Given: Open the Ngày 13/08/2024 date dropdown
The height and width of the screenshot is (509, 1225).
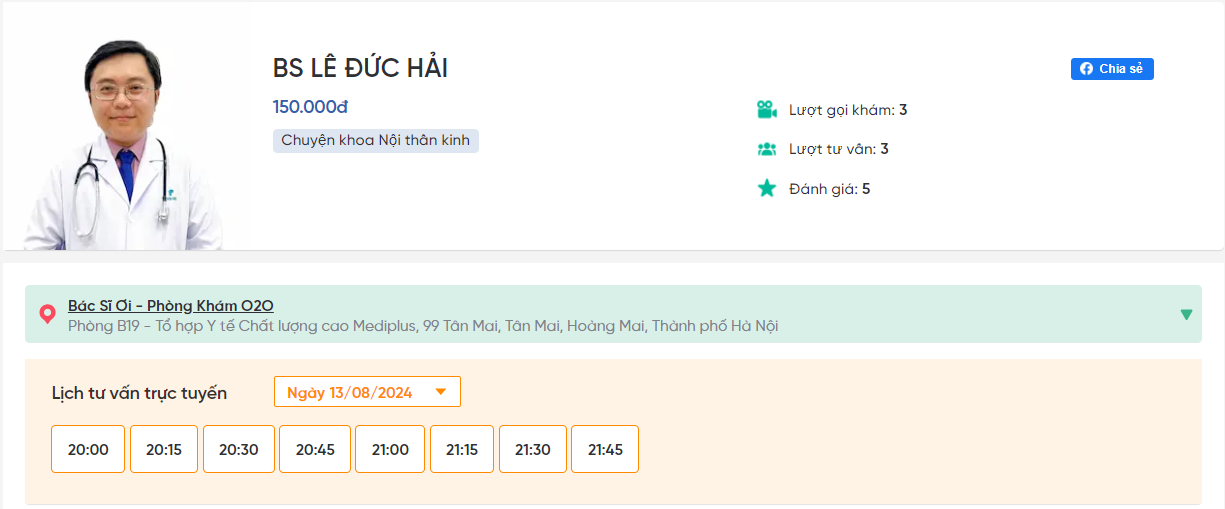Looking at the screenshot, I should tap(367, 392).
